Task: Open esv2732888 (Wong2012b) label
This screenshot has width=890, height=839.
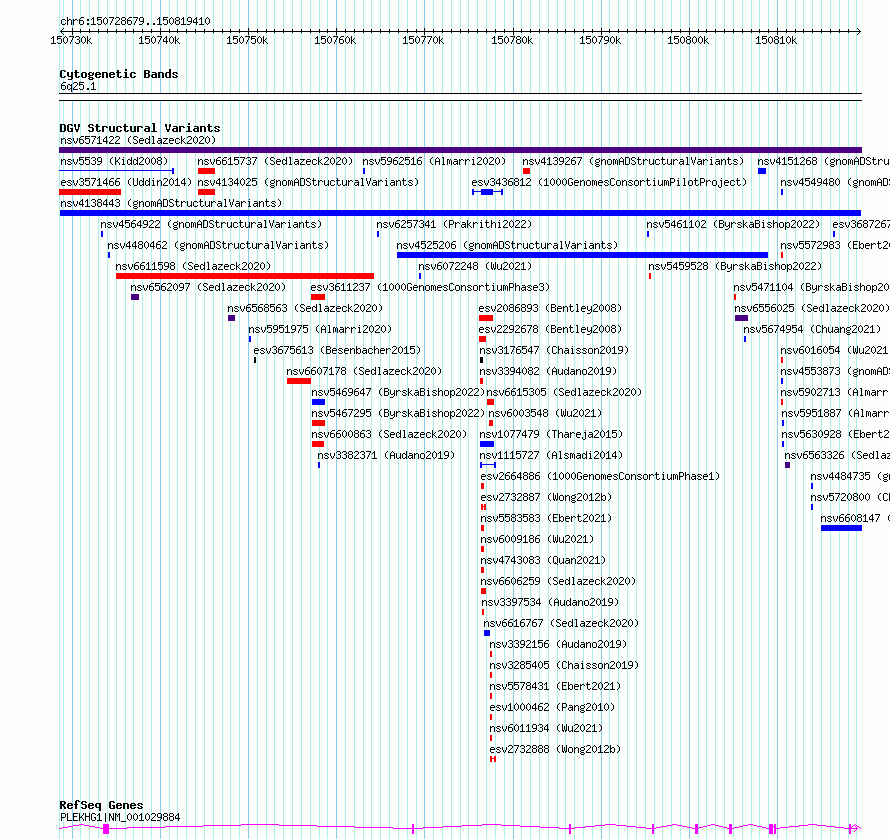Action: click(555, 749)
